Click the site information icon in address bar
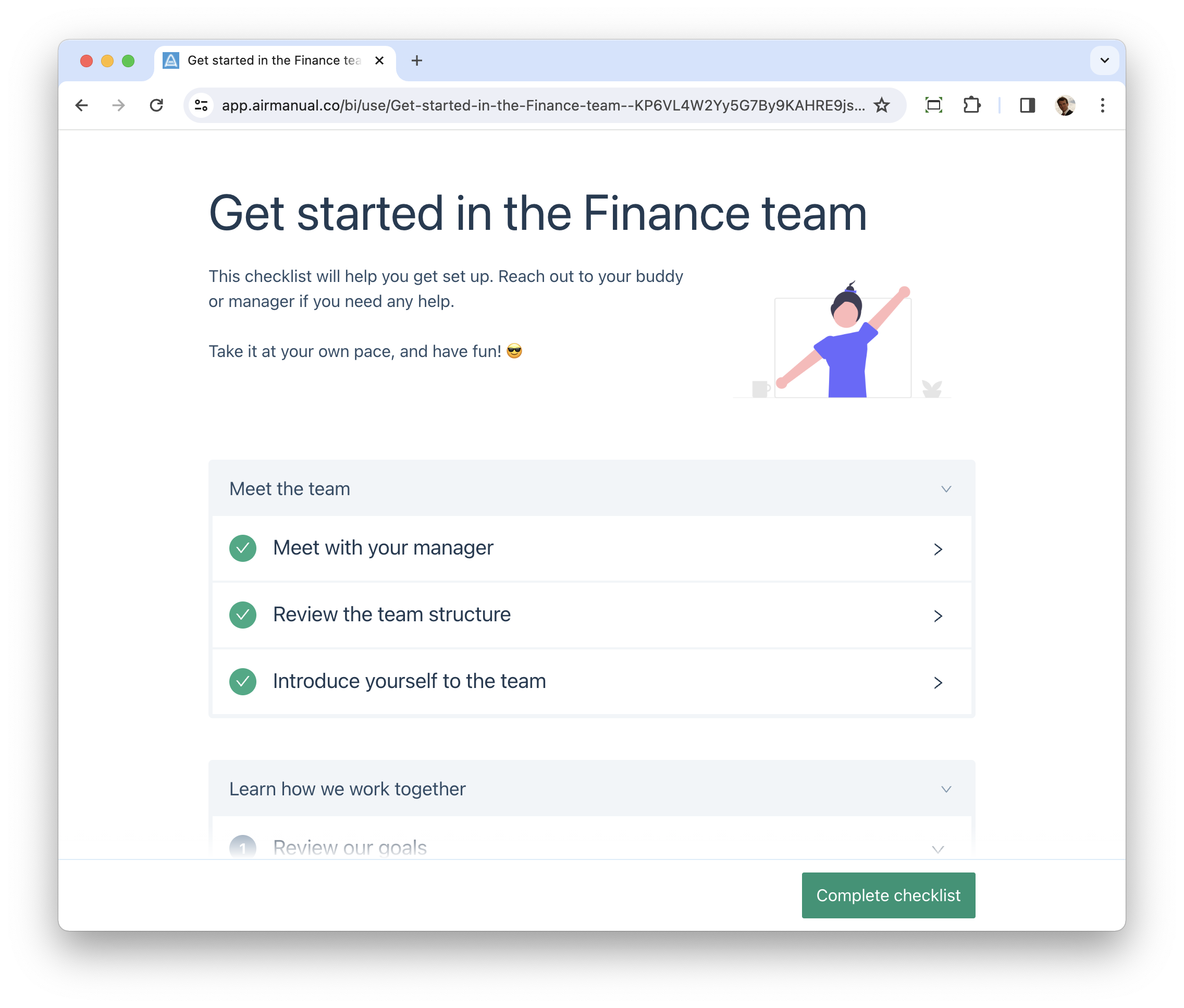 [x=201, y=105]
